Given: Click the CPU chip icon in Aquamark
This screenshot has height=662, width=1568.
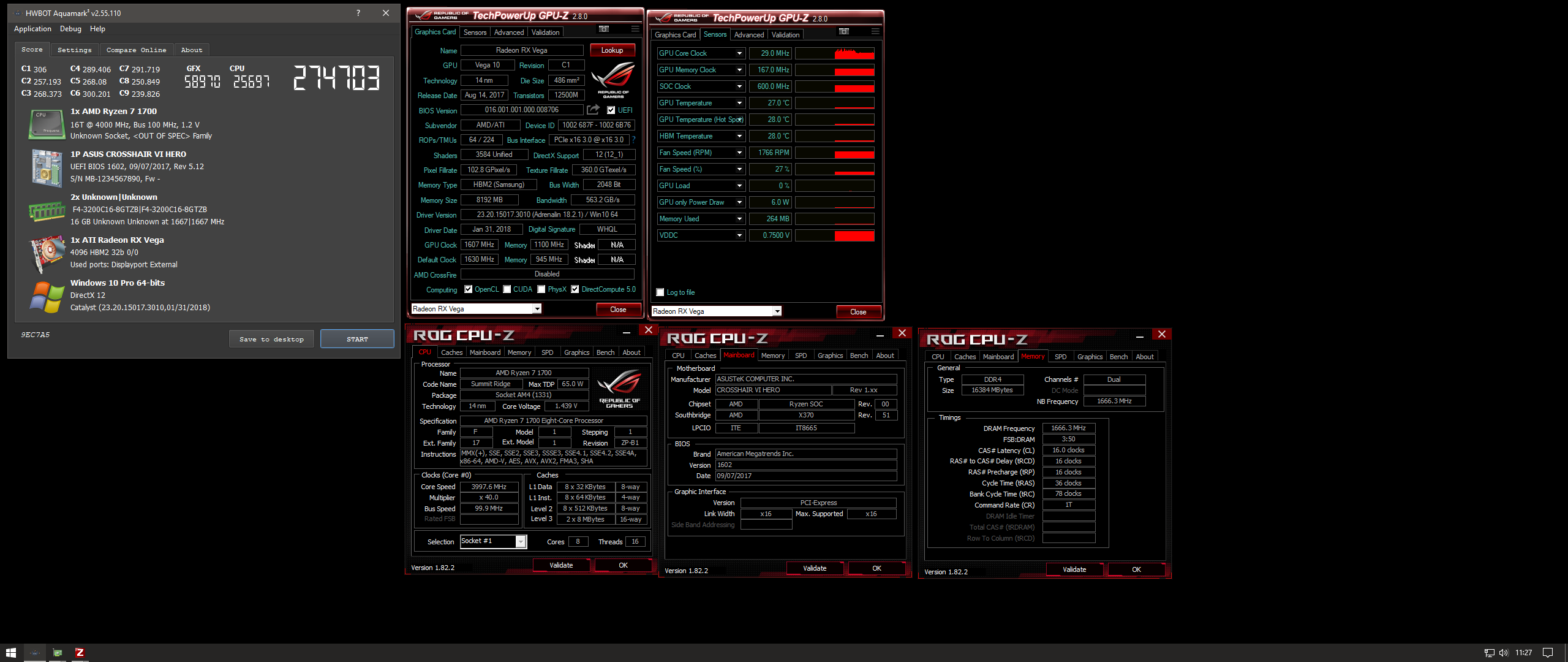Looking at the screenshot, I should point(47,124).
